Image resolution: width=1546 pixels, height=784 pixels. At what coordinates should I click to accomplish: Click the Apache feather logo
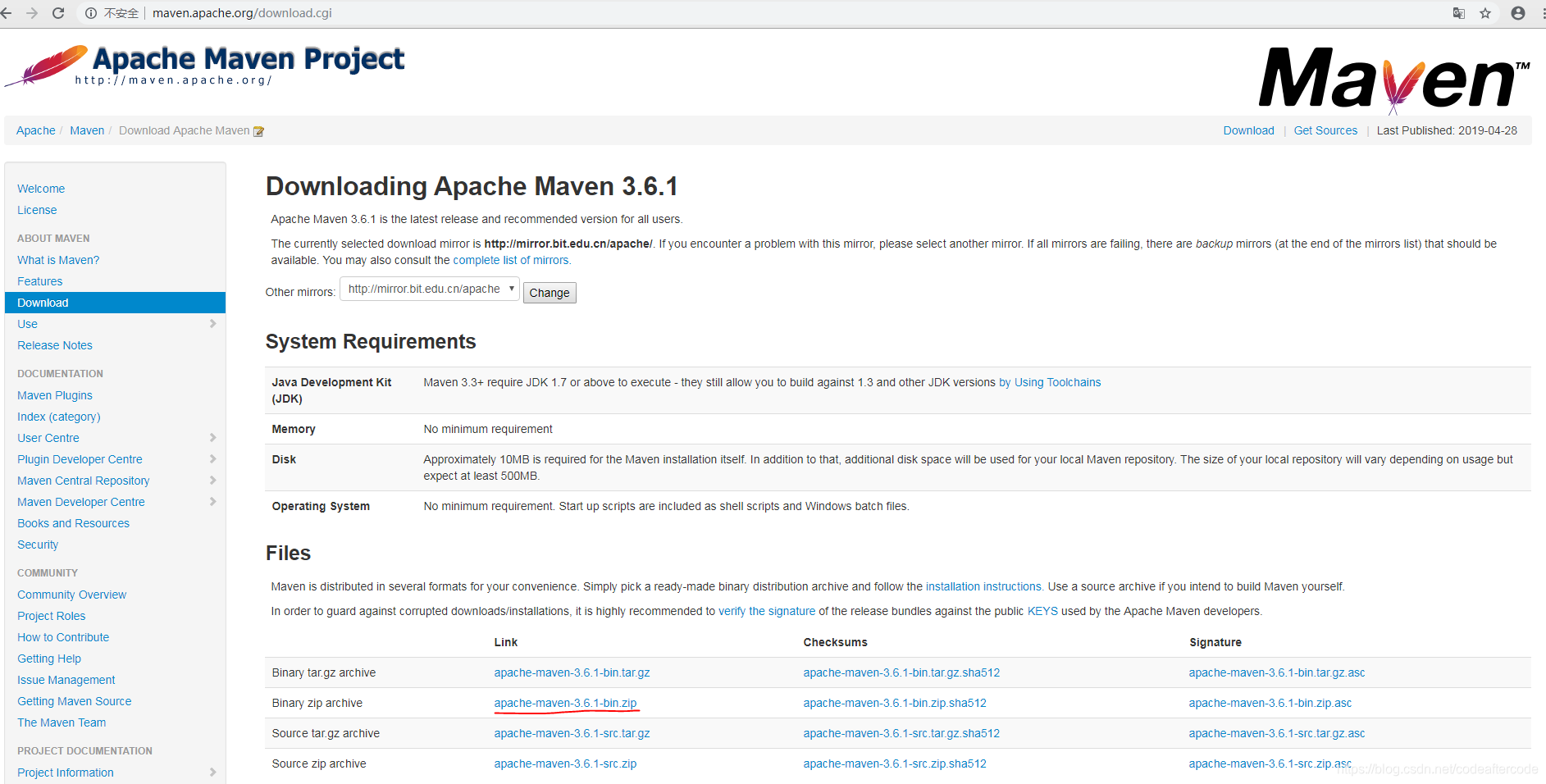click(46, 66)
